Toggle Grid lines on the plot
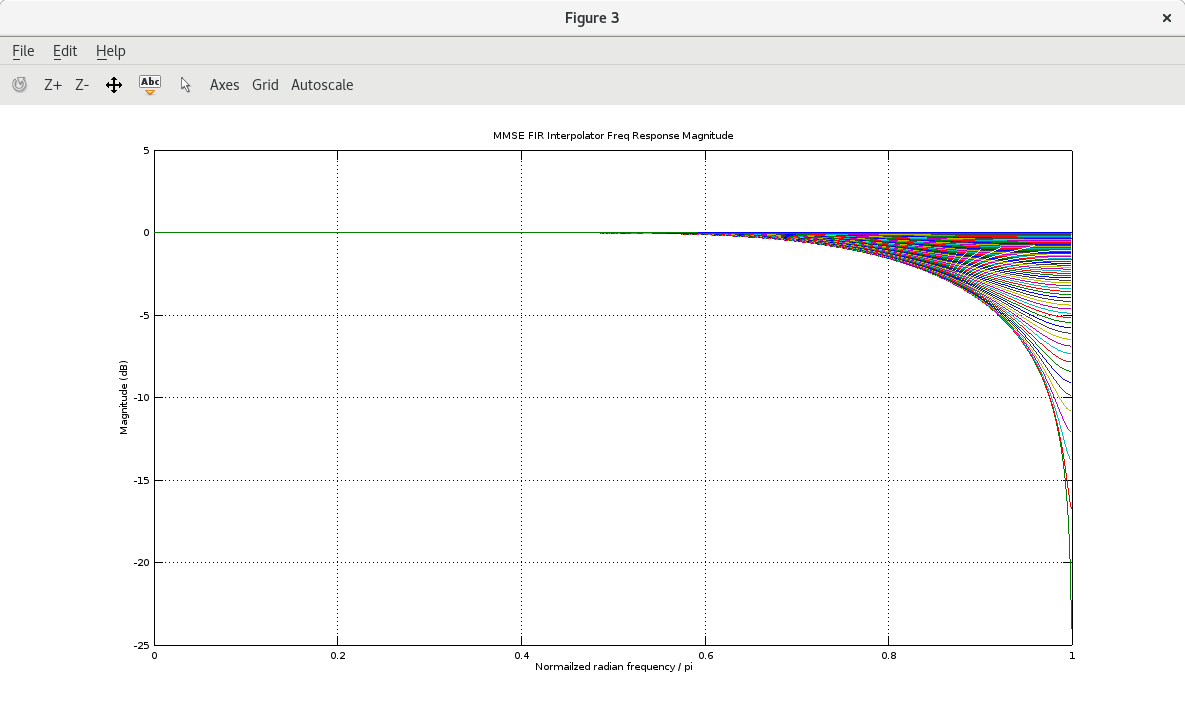This screenshot has height=713, width=1185. click(265, 85)
